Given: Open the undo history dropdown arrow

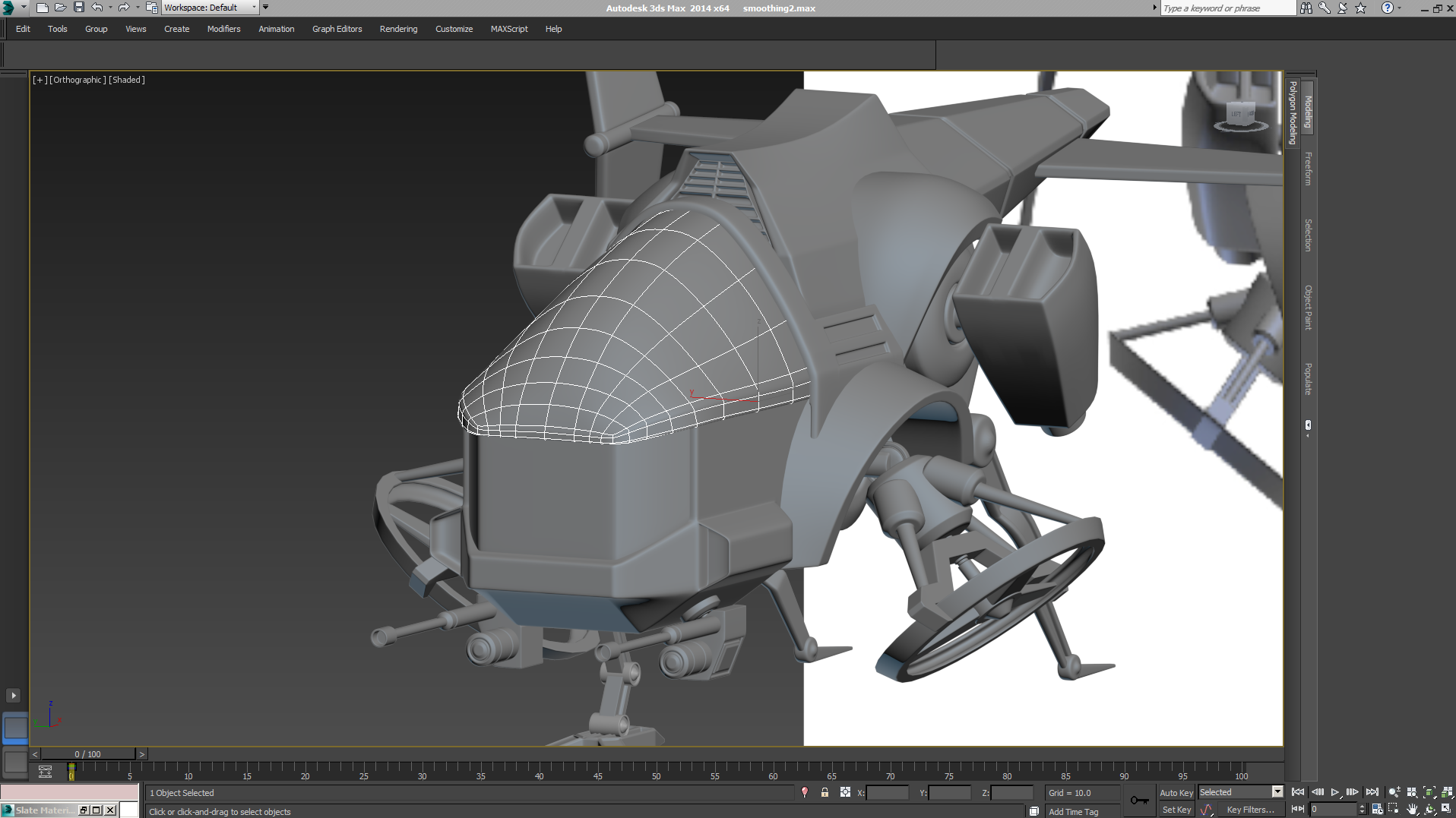Looking at the screenshot, I should (x=110, y=8).
